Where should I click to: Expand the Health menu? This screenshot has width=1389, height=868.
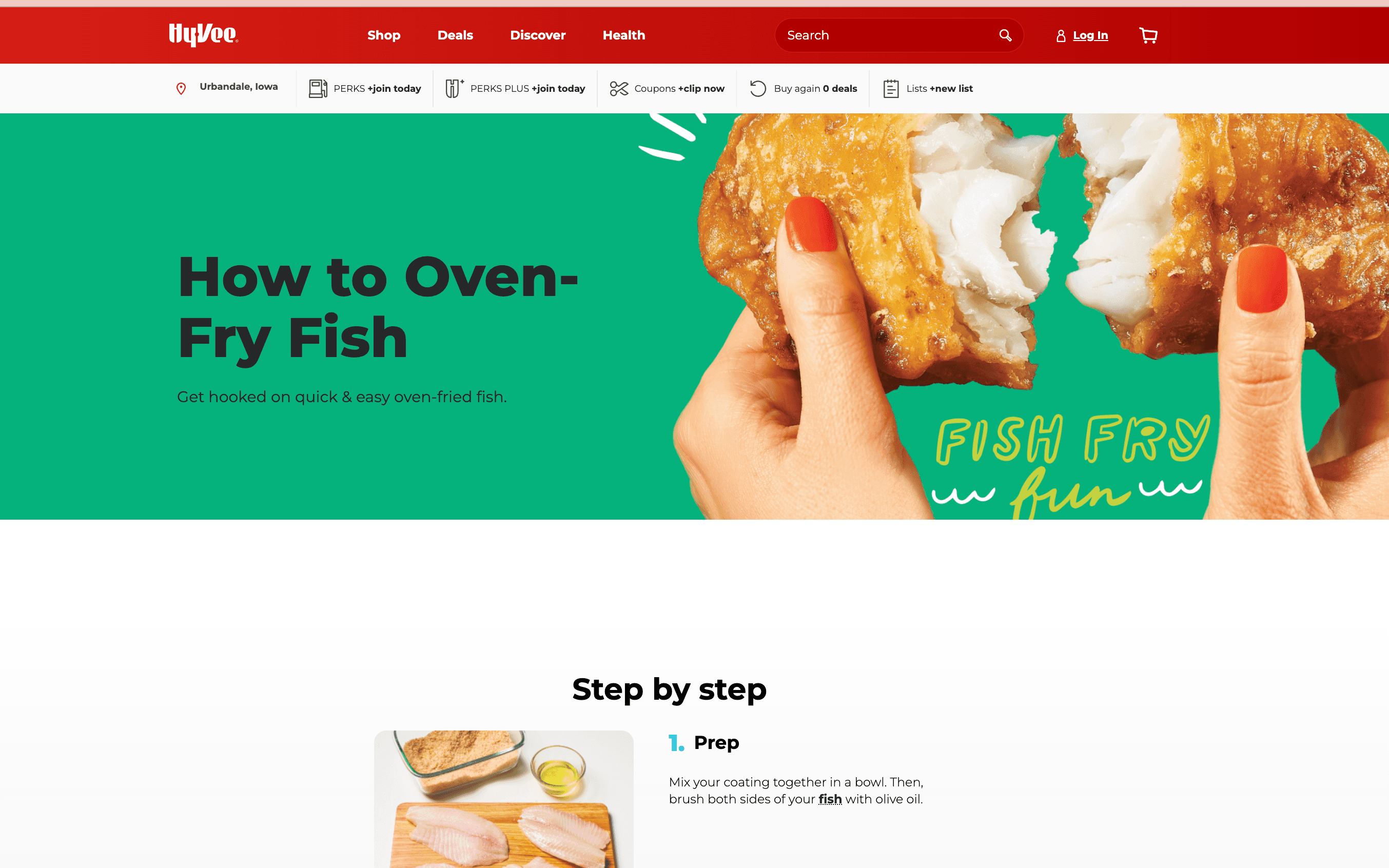click(x=623, y=35)
